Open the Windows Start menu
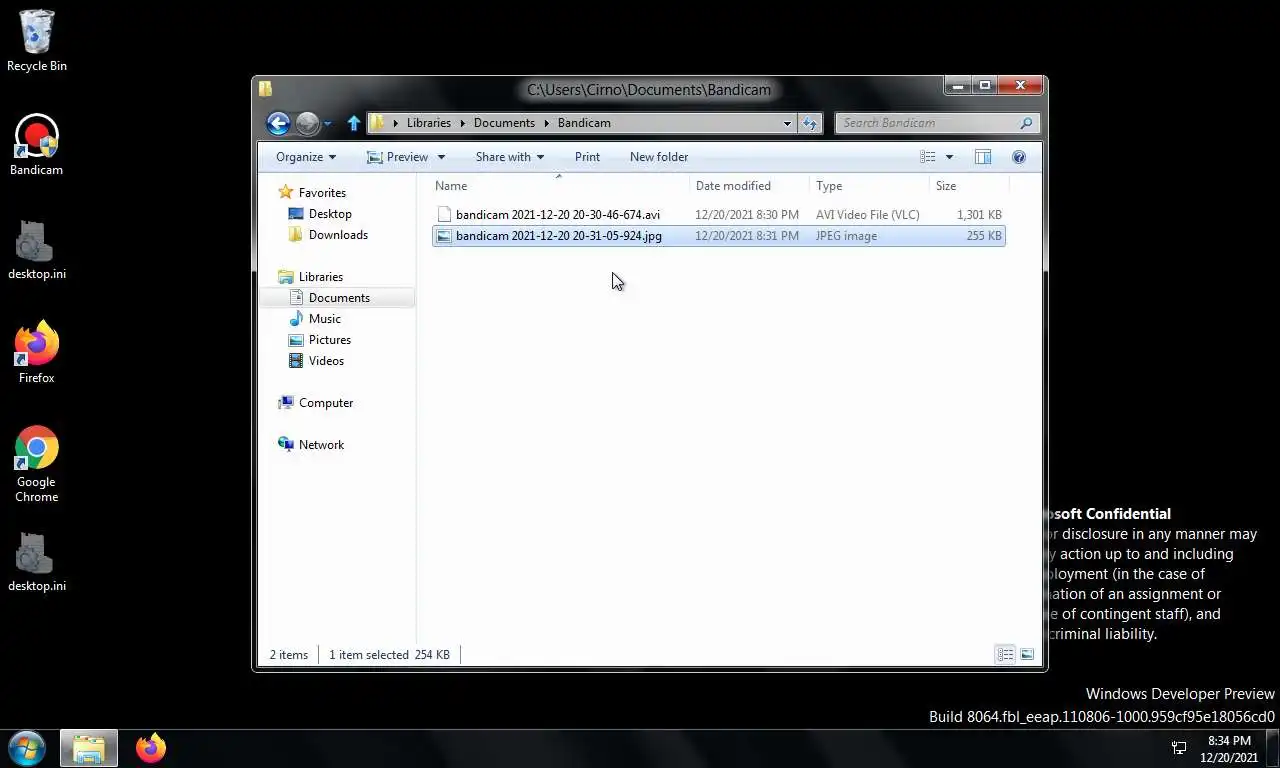 [26, 748]
